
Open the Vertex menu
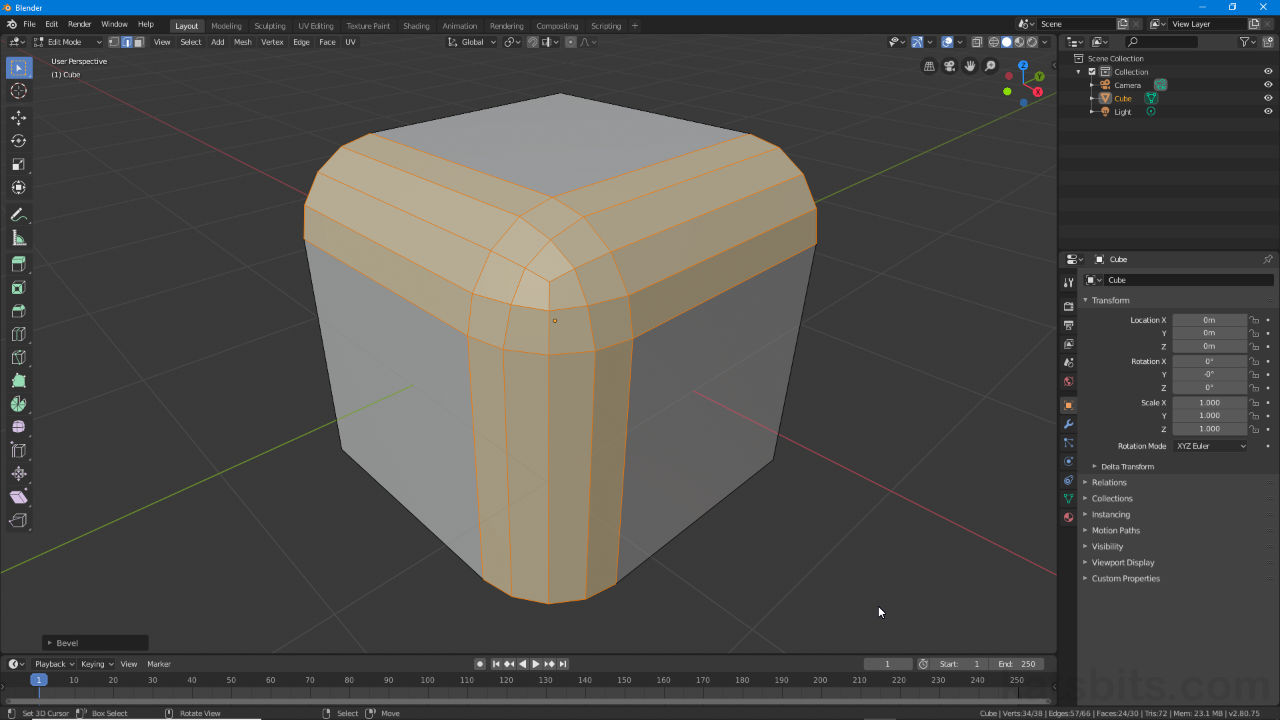[272, 42]
